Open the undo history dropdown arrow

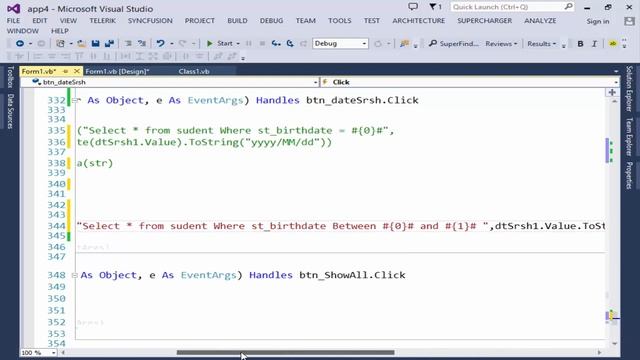click(171, 43)
